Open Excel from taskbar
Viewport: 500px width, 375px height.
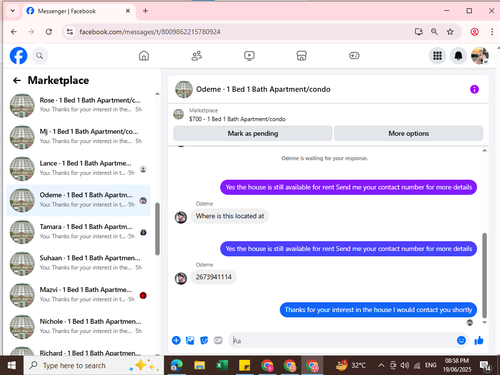pyautogui.click(x=222, y=365)
